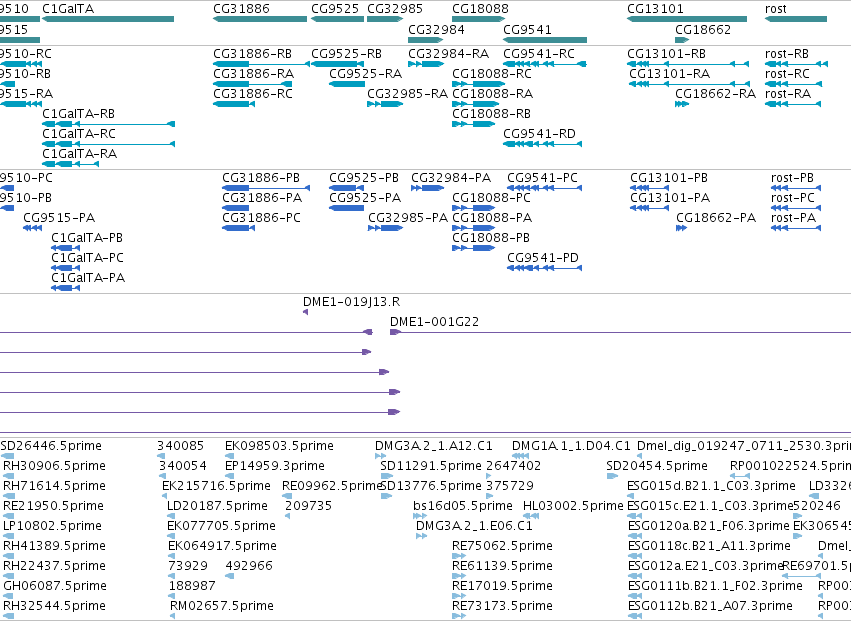Image resolution: width=851 pixels, height=621 pixels.
Task: Click EST RM02657.5prime label
Action: pos(222,606)
